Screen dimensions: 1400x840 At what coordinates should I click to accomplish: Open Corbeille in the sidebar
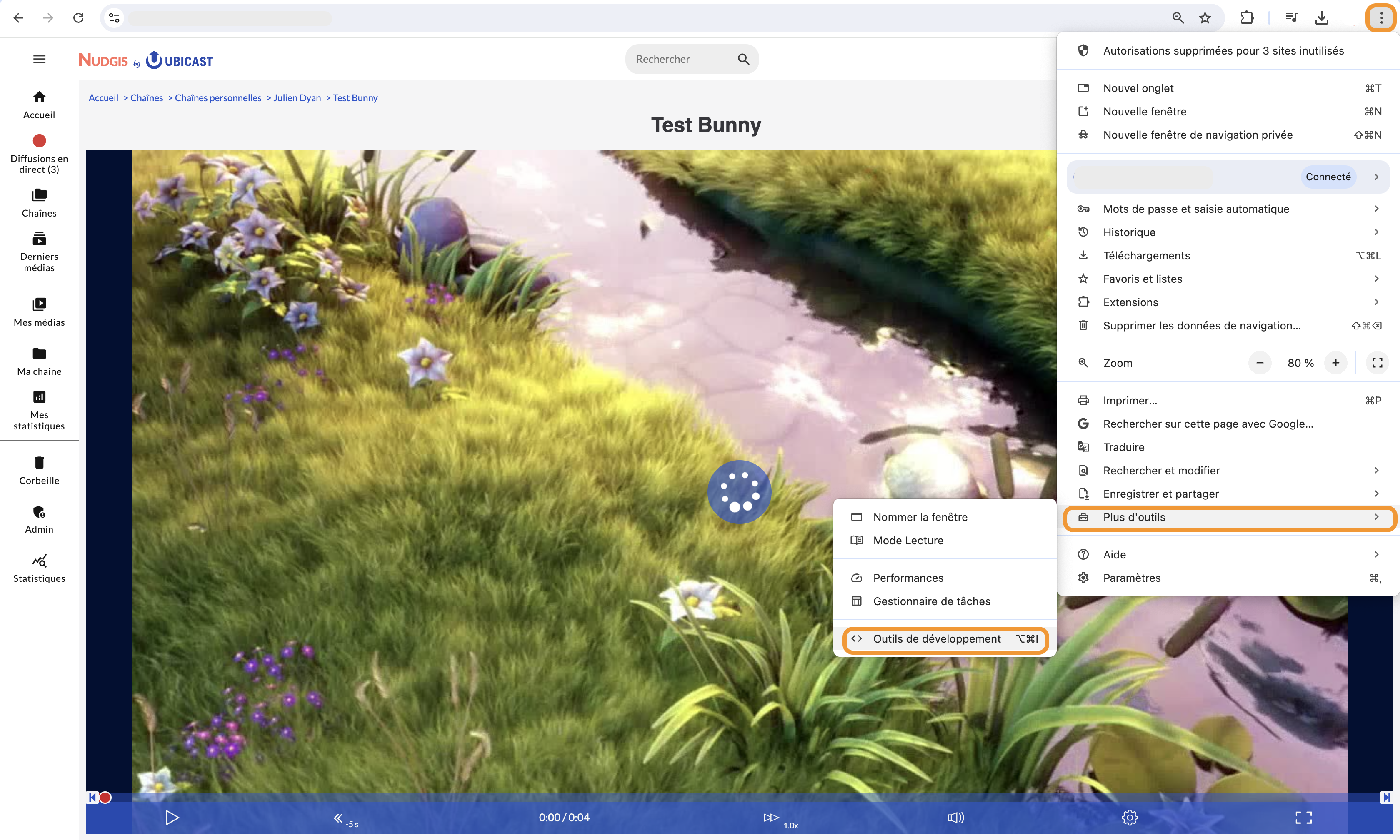click(39, 471)
